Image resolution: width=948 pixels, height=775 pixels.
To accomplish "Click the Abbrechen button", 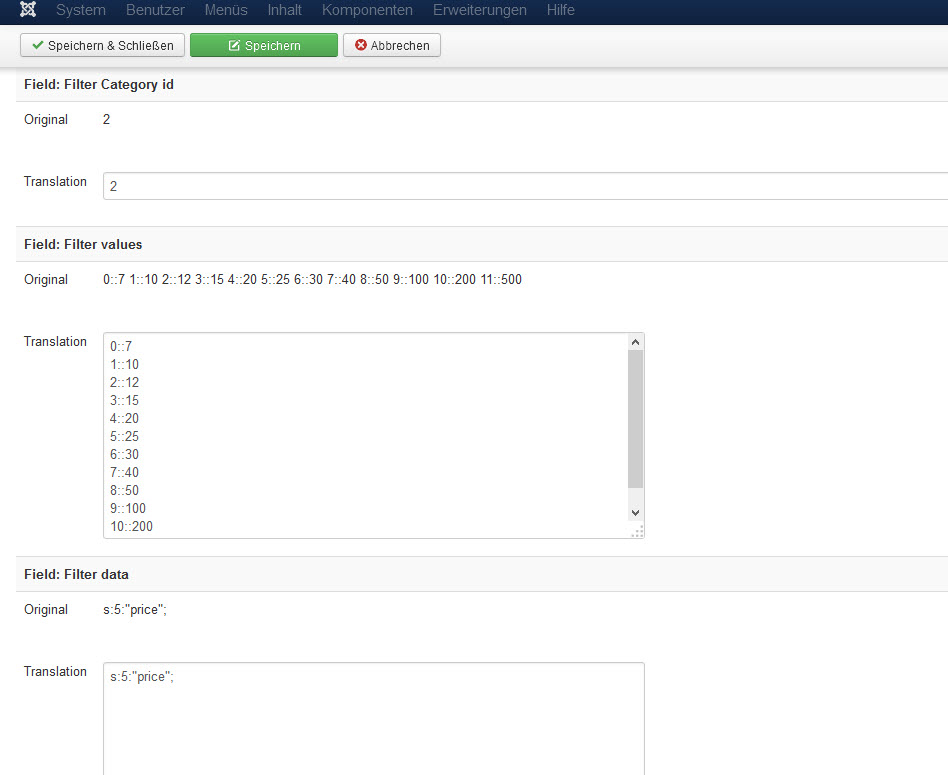I will (392, 45).
